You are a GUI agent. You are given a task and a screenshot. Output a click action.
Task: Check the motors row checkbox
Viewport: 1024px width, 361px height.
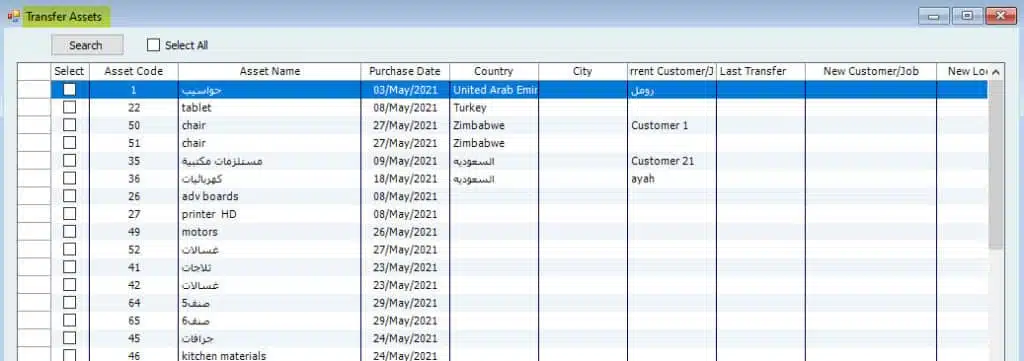click(69, 232)
